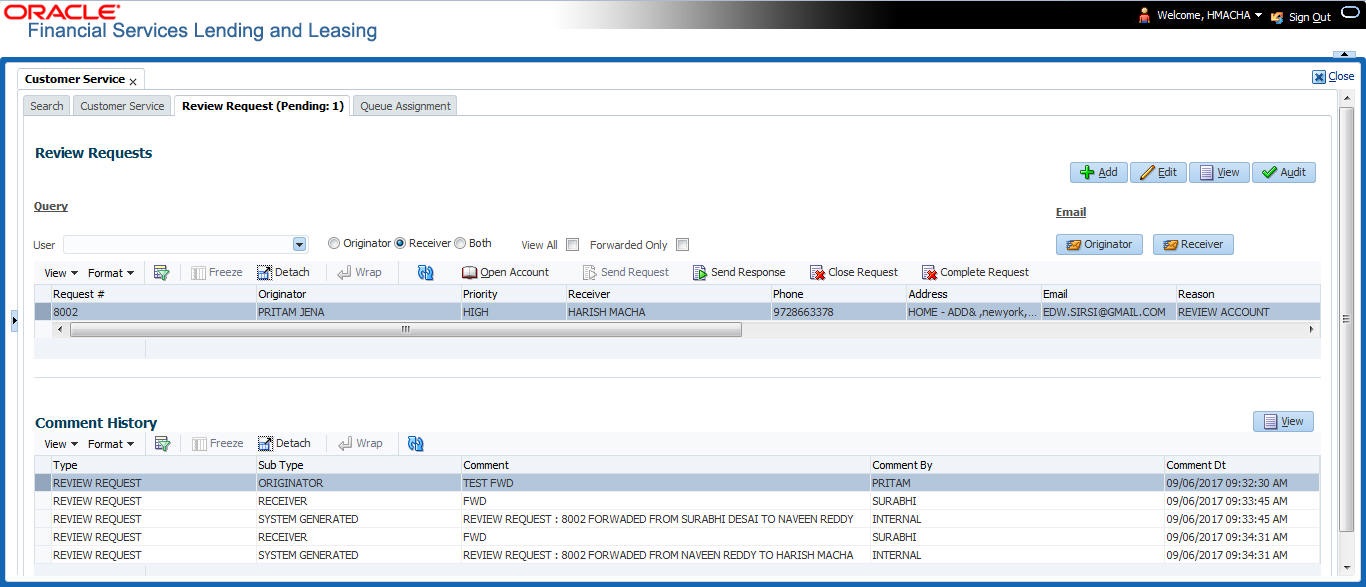The width and height of the screenshot is (1366, 587).
Task: Open the Welcome, HMACHA user menu
Action: pyautogui.click(x=1209, y=16)
